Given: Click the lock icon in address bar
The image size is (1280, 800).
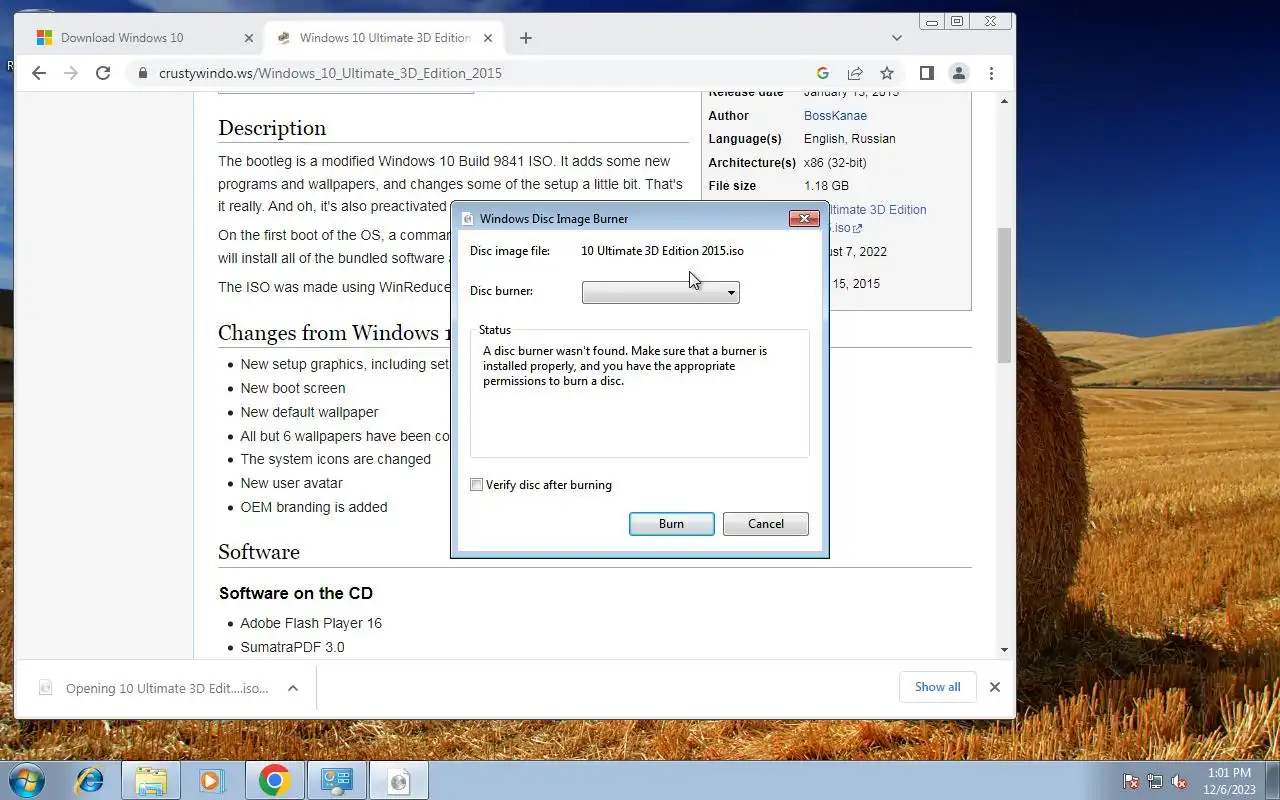Looking at the screenshot, I should (x=142, y=73).
